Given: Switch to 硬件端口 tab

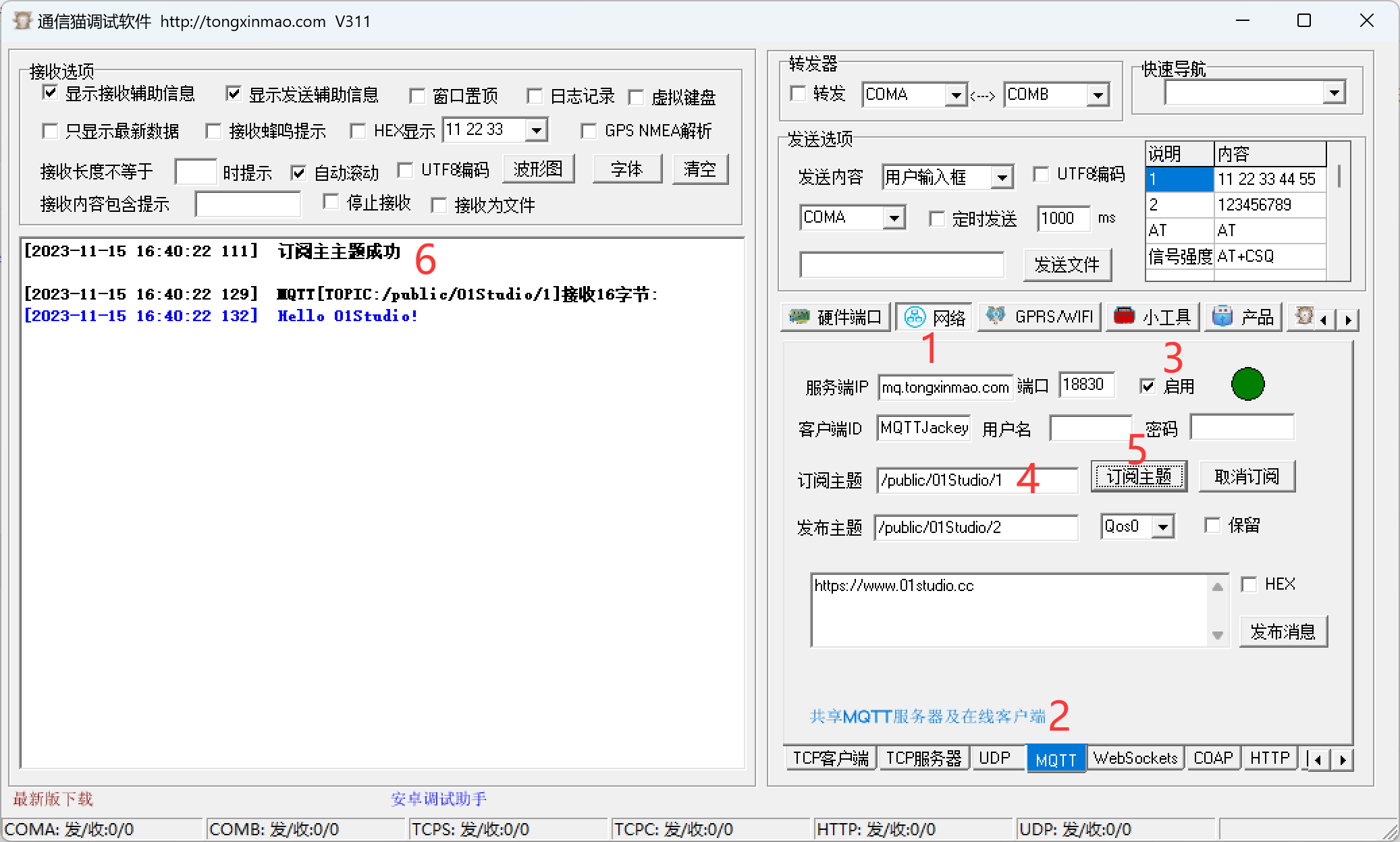Looking at the screenshot, I should point(836,316).
